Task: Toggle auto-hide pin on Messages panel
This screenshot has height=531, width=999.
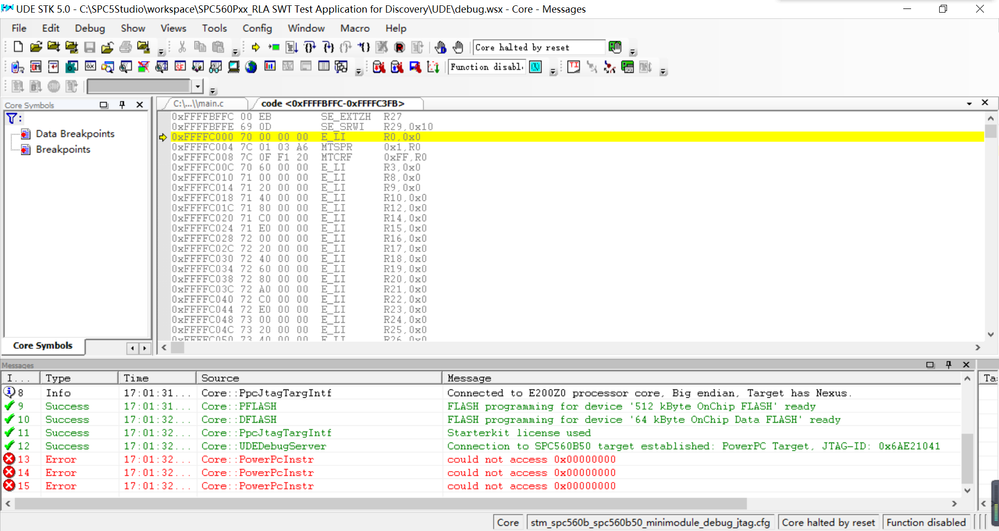Action: tap(948, 365)
